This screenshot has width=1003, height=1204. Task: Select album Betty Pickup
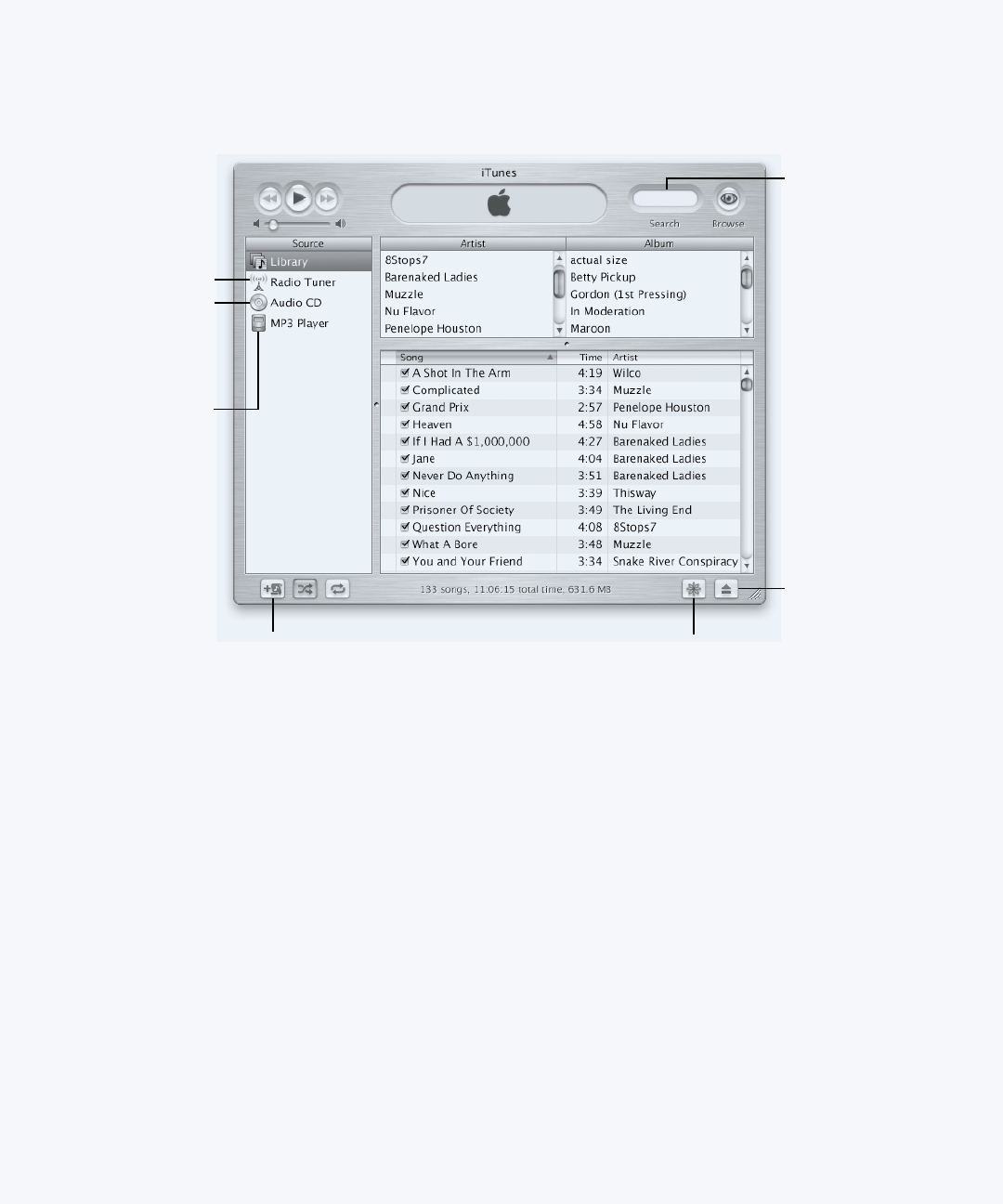click(x=654, y=277)
